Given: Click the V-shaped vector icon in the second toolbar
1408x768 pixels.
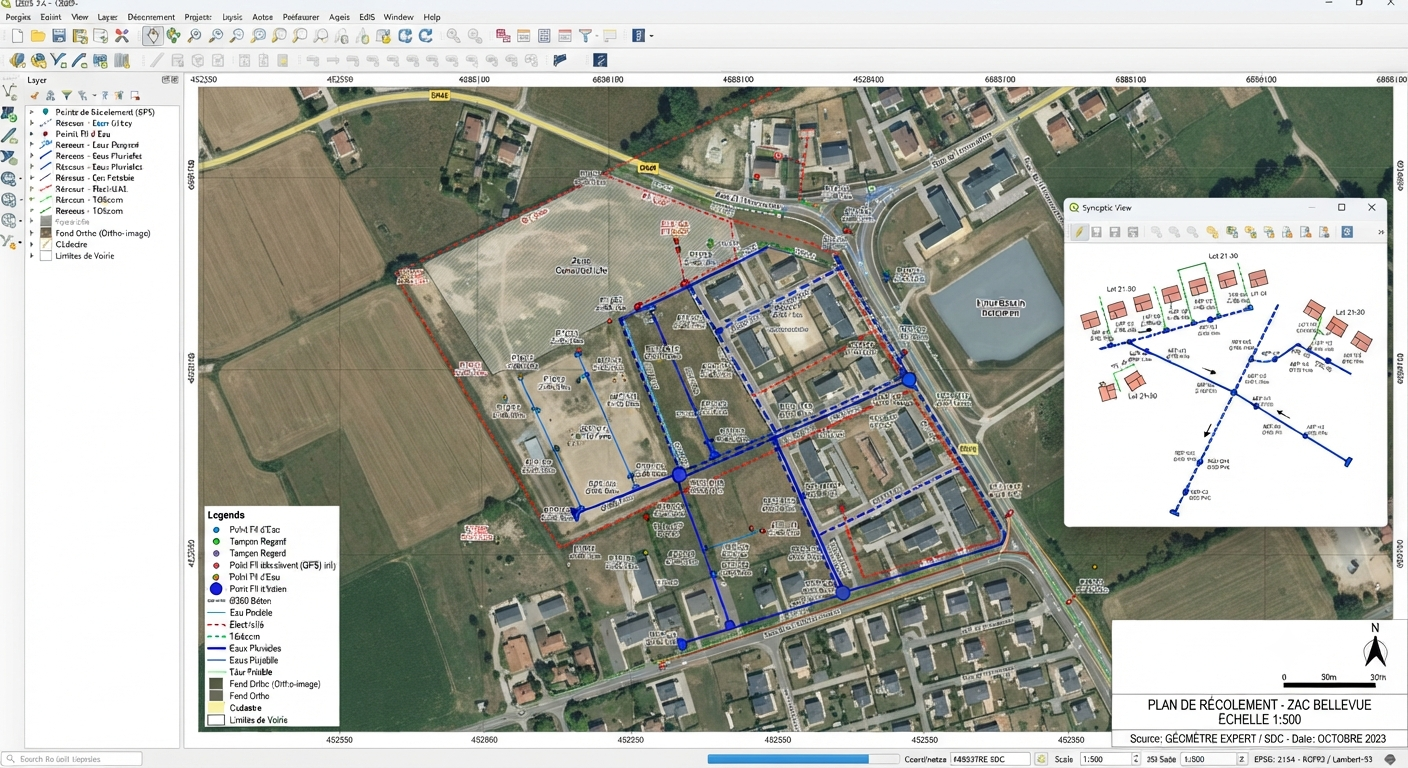Looking at the screenshot, I should click(59, 60).
